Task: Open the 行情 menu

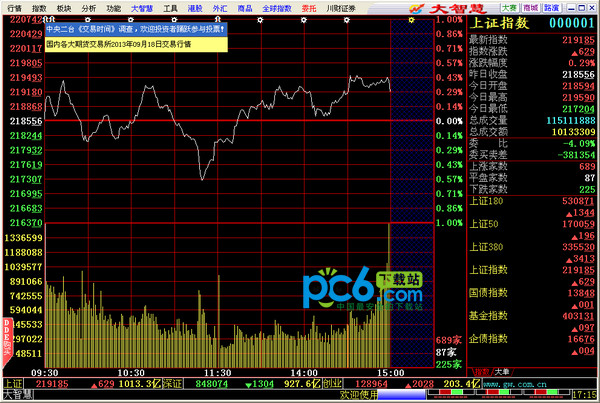Action: (x=15, y=8)
